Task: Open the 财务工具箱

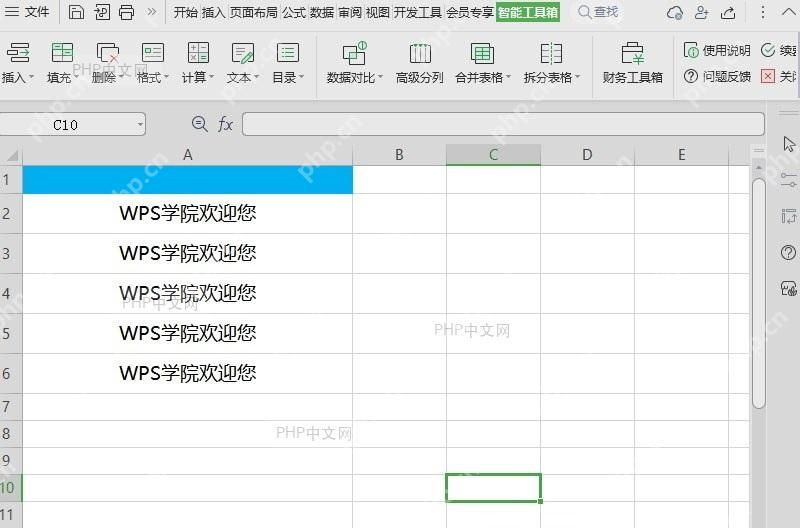Action: [x=633, y=63]
